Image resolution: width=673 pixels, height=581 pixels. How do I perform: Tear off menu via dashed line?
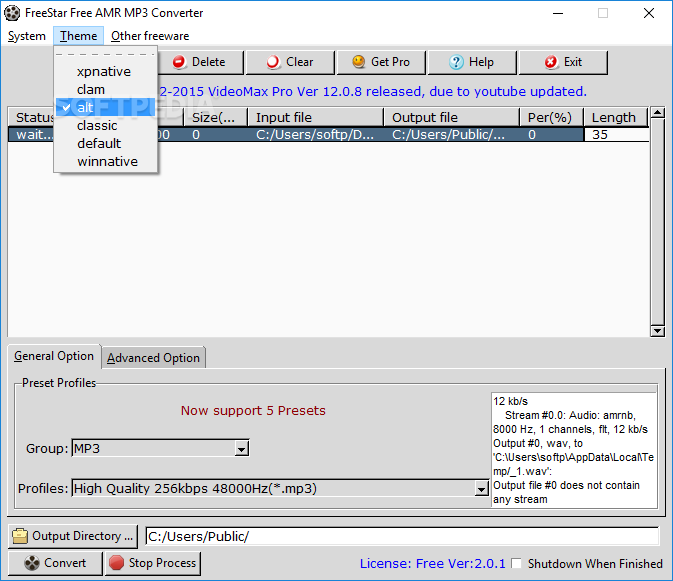(x=105, y=54)
